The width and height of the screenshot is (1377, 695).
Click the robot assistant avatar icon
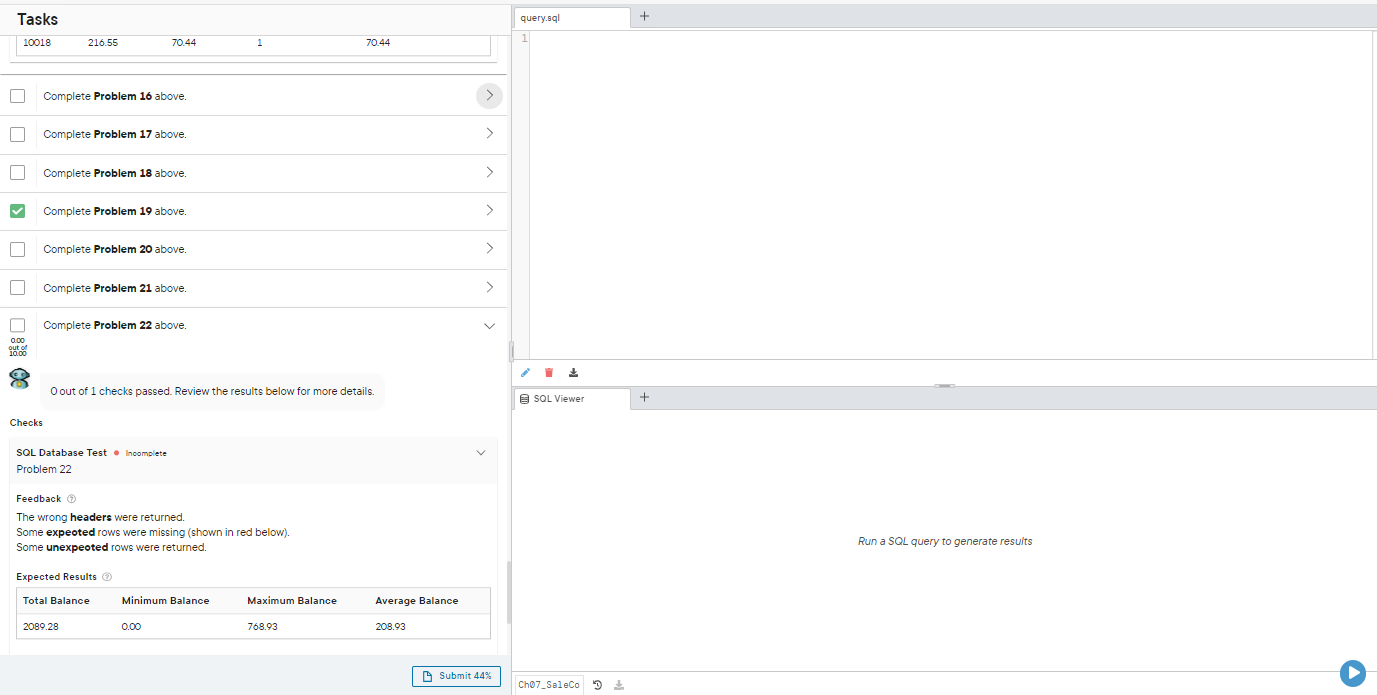tap(19, 378)
